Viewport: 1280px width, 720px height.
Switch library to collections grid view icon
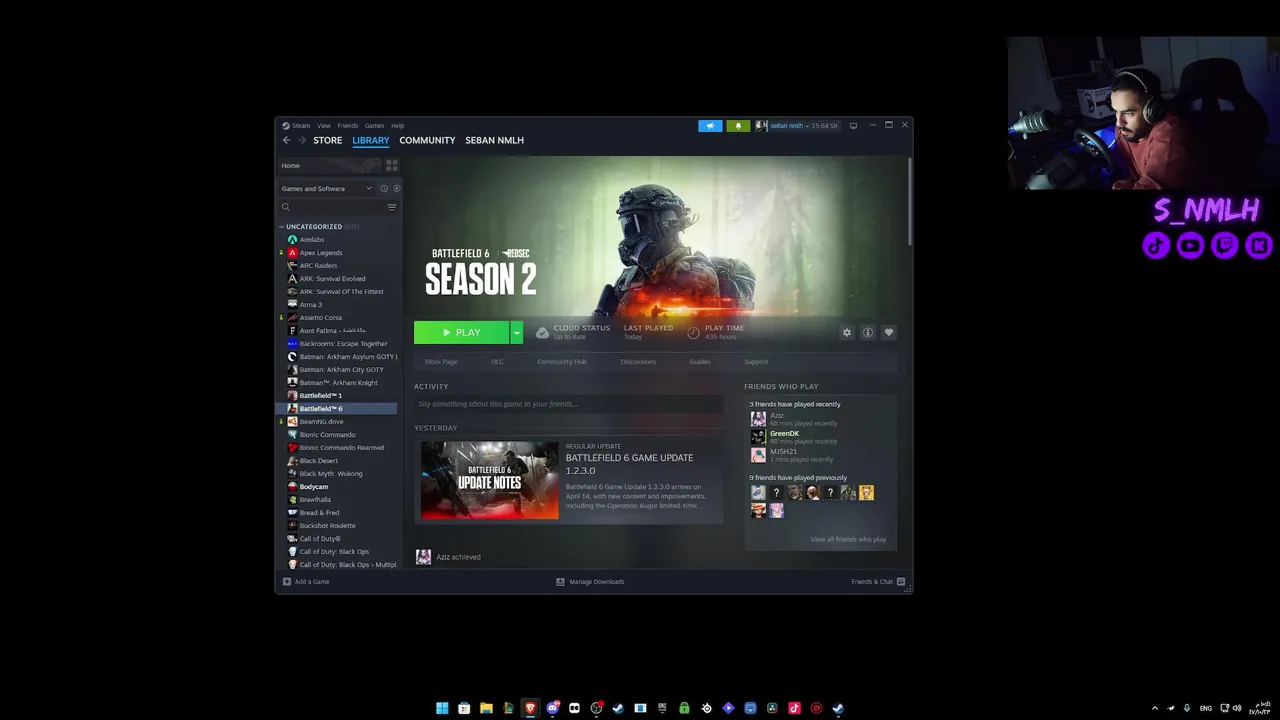(392, 165)
